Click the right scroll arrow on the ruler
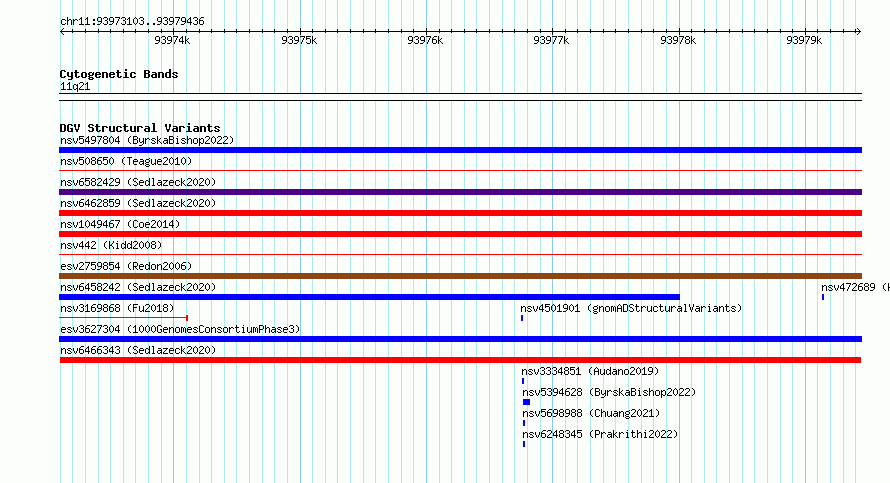This screenshot has height=483, width=890. click(858, 32)
